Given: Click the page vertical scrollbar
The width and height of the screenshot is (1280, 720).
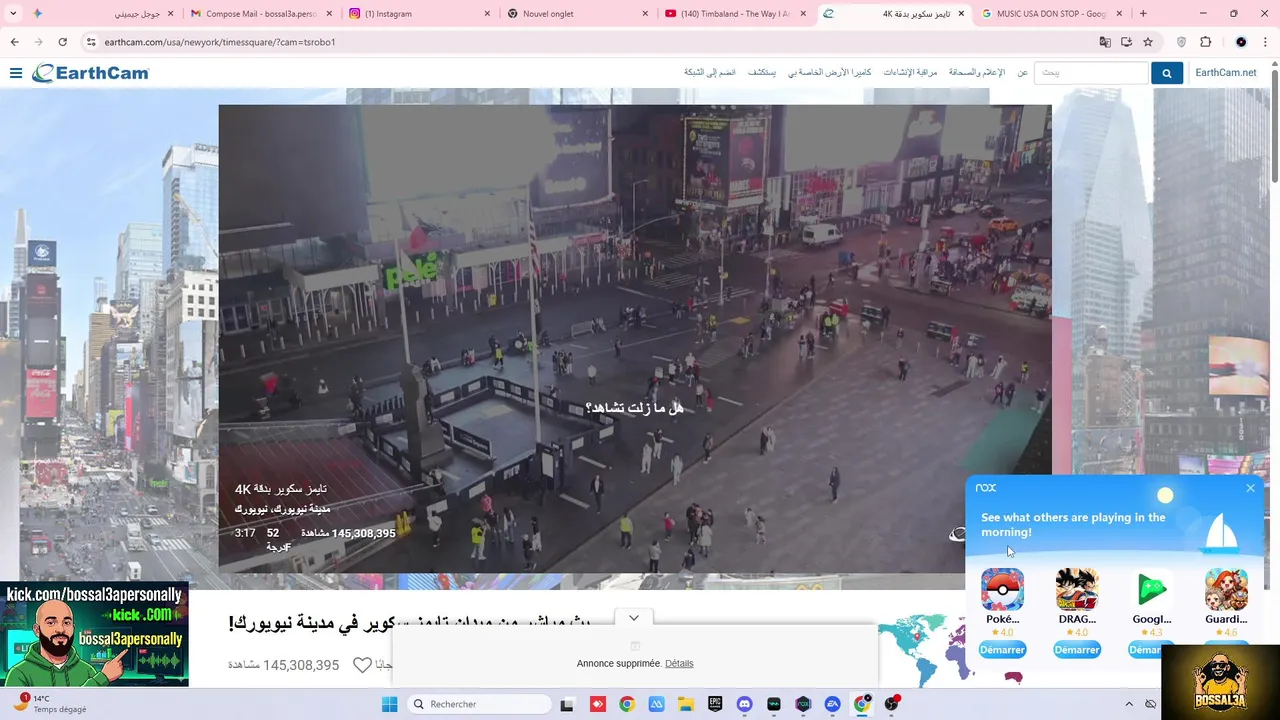Looking at the screenshot, I should (1274, 126).
